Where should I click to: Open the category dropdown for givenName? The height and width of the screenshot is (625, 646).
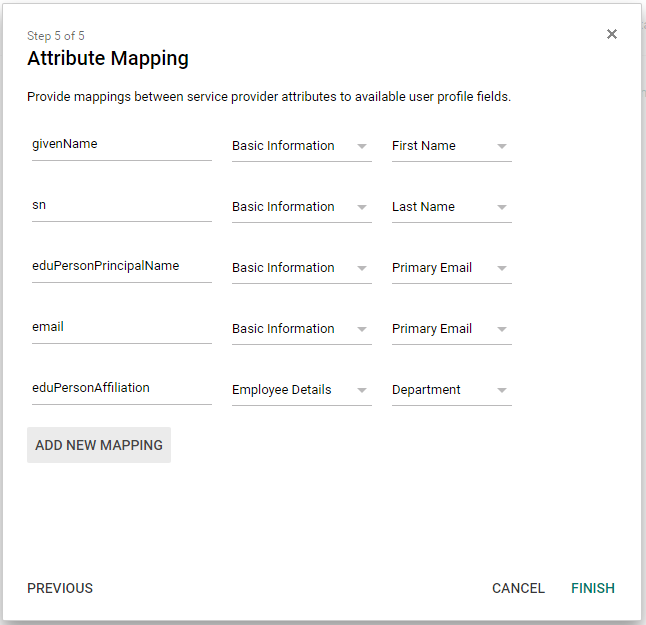301,146
